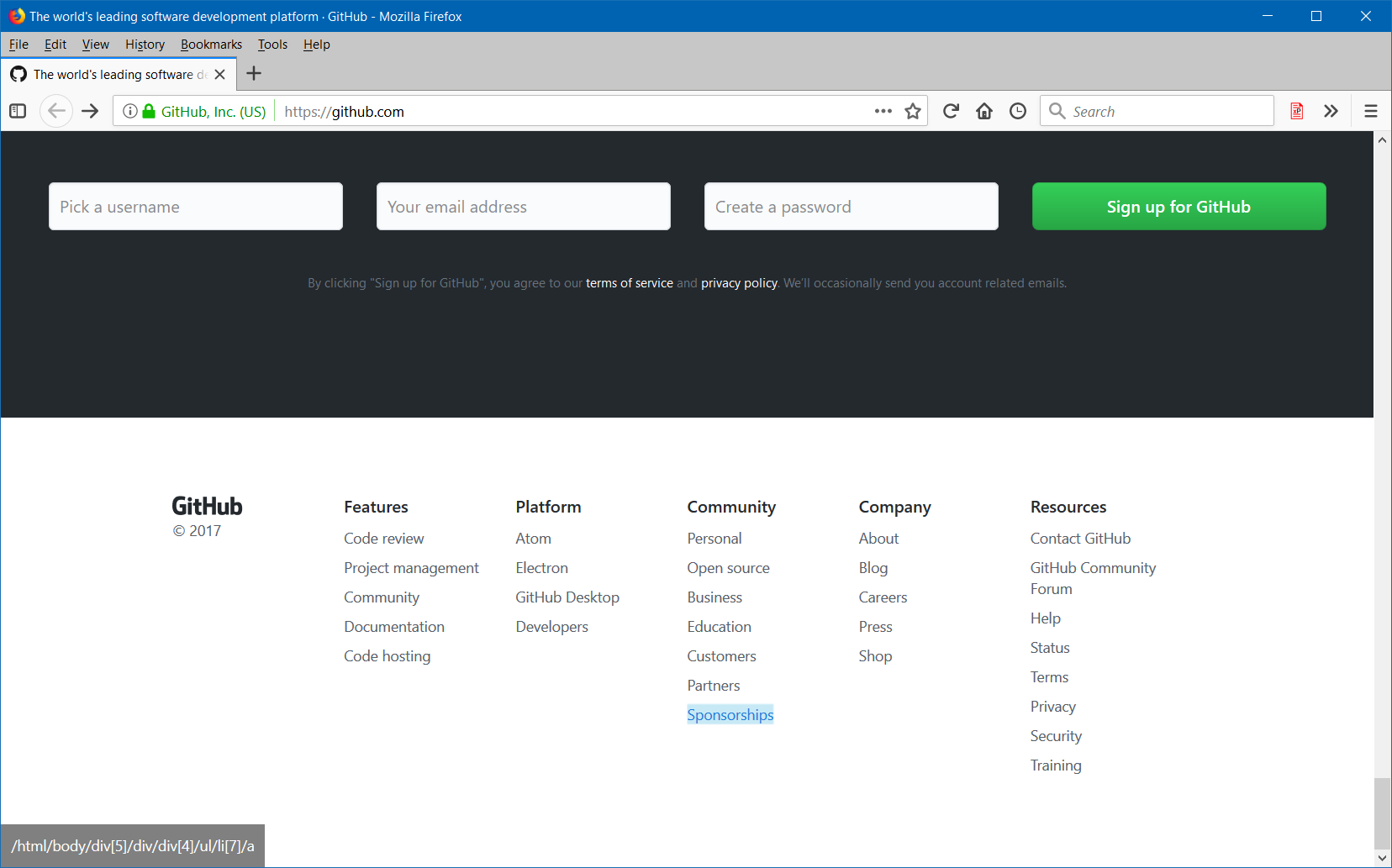
Task: Open the Open source link
Action: 729,568
